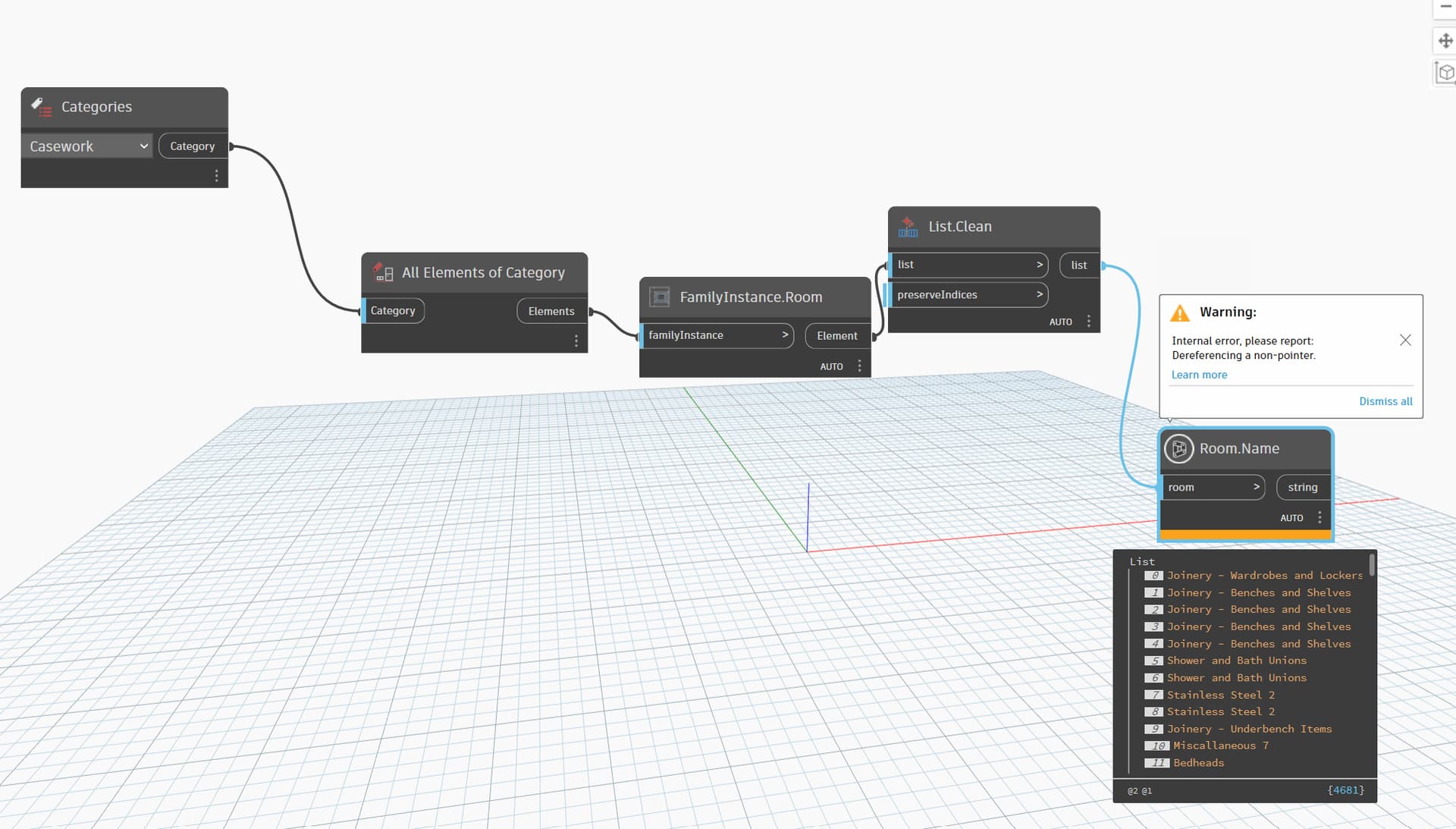The height and width of the screenshot is (829, 1456).
Task: Click the List.Clean node icon
Action: pos(908,227)
